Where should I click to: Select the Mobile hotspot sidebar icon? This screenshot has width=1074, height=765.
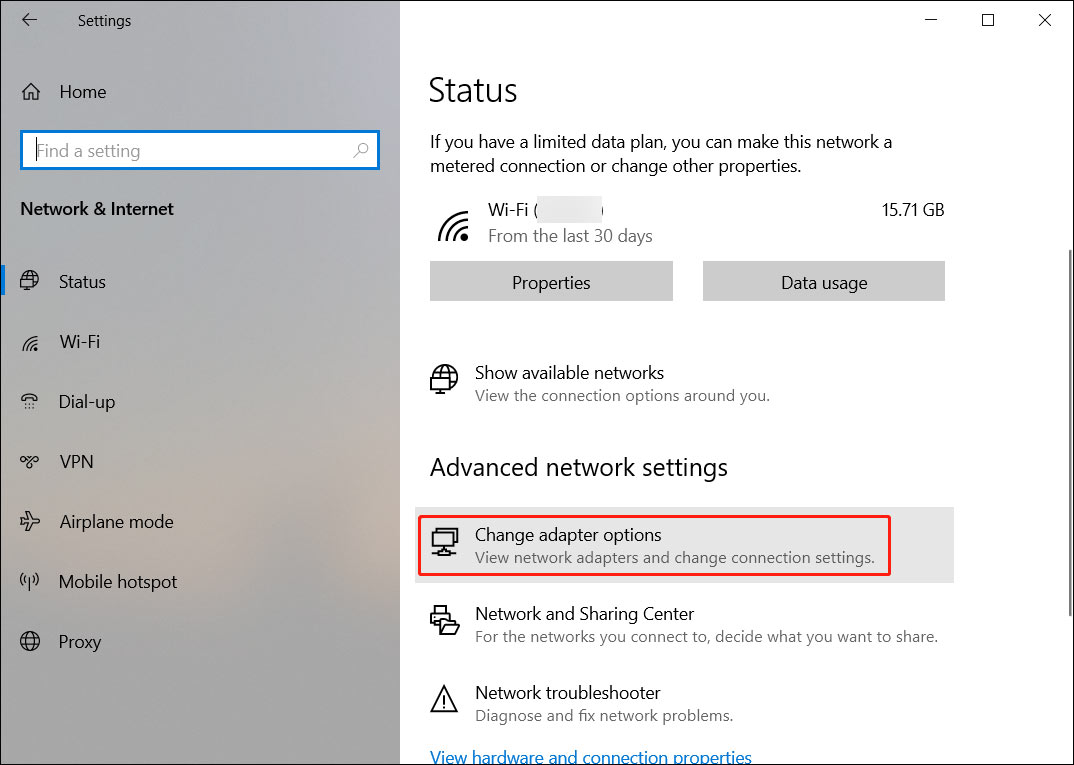click(30, 581)
